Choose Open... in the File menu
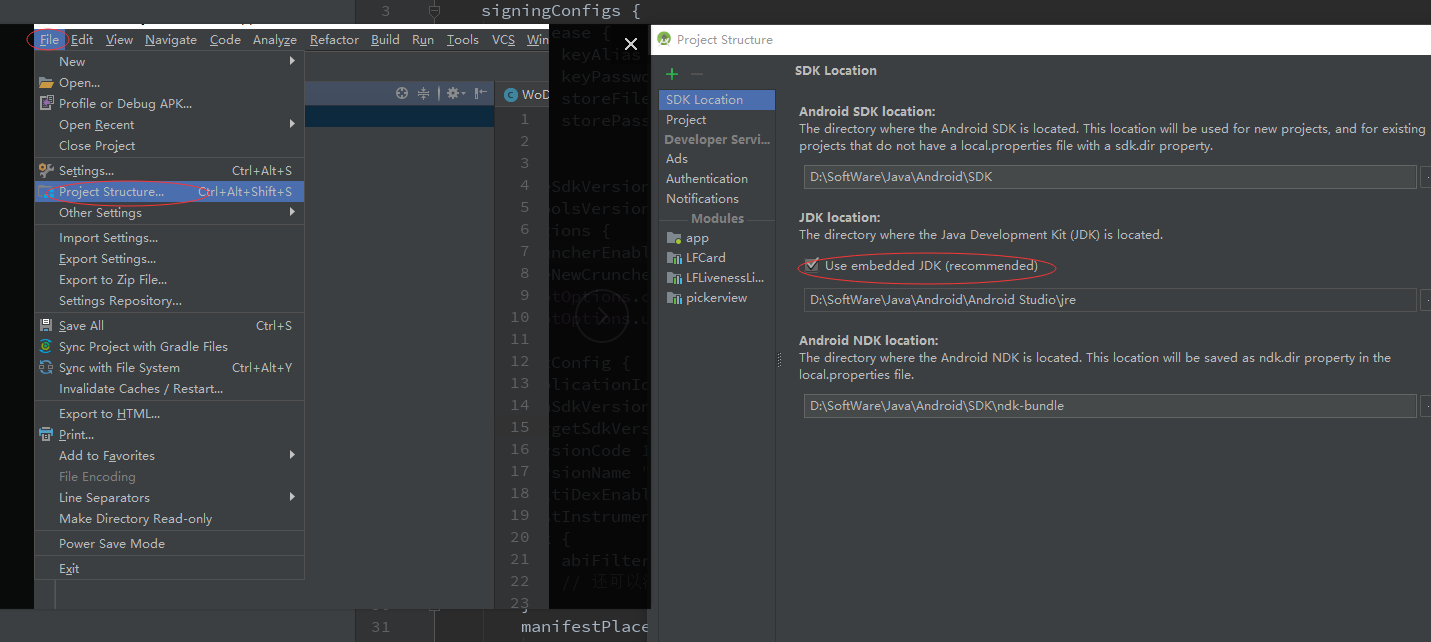1431x642 pixels. 169,82
